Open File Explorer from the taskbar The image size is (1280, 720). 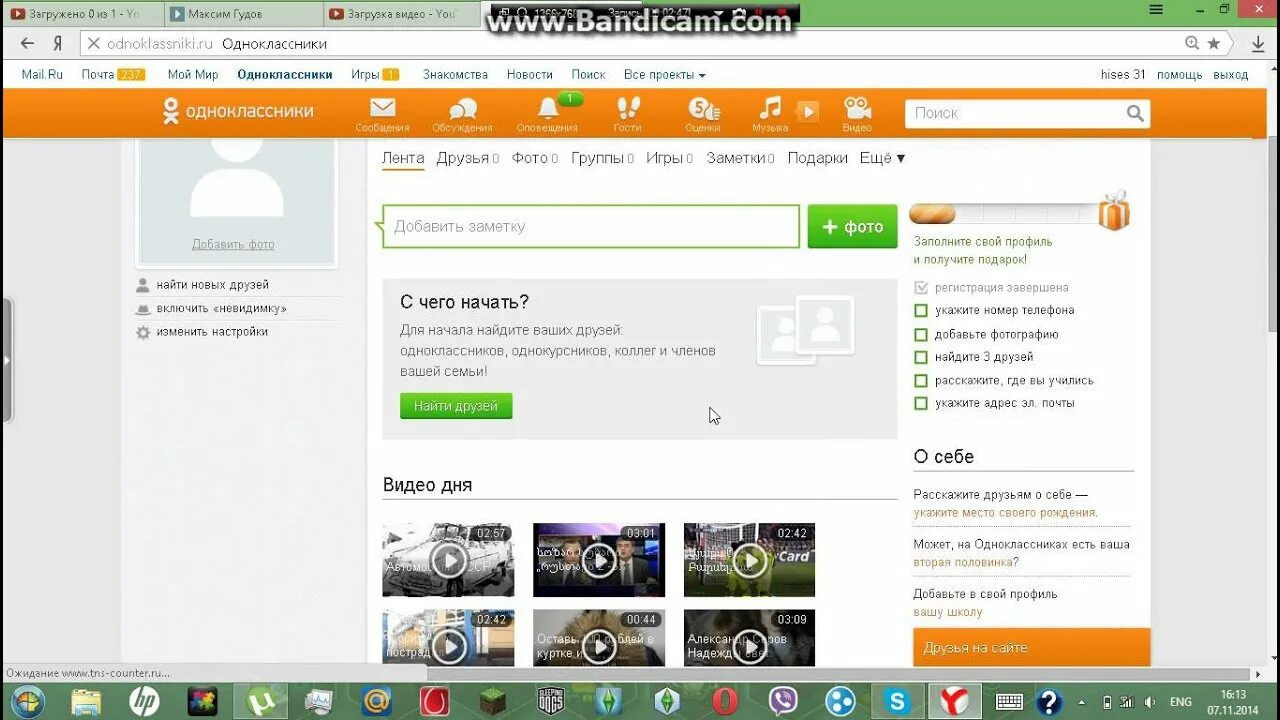87,701
